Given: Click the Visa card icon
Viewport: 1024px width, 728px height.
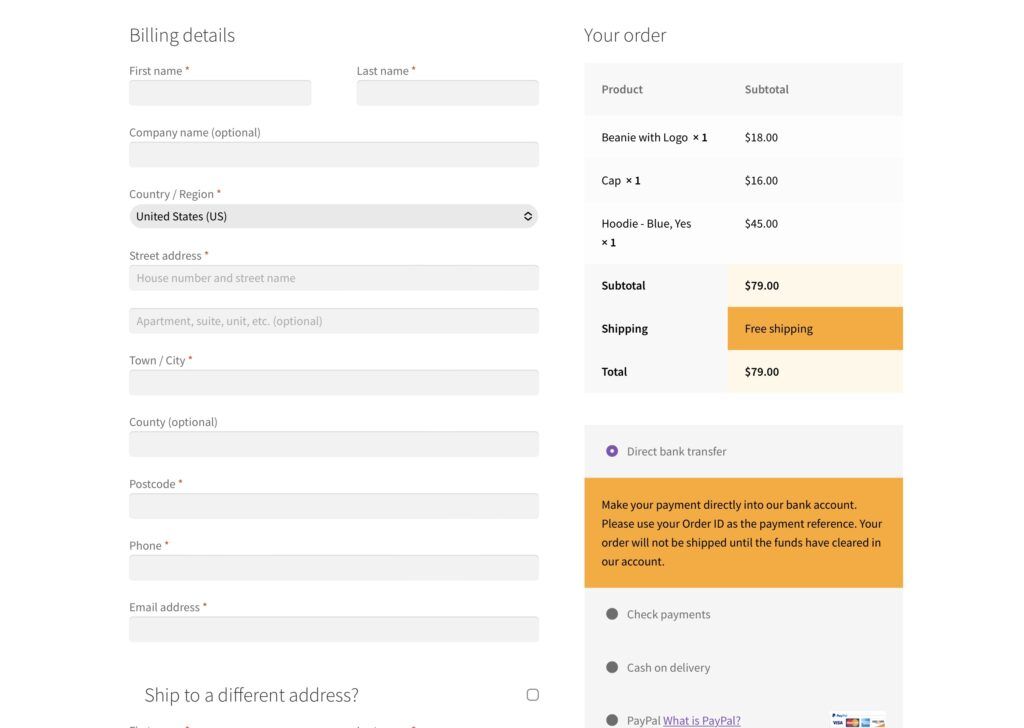Looking at the screenshot, I should coord(838,722).
